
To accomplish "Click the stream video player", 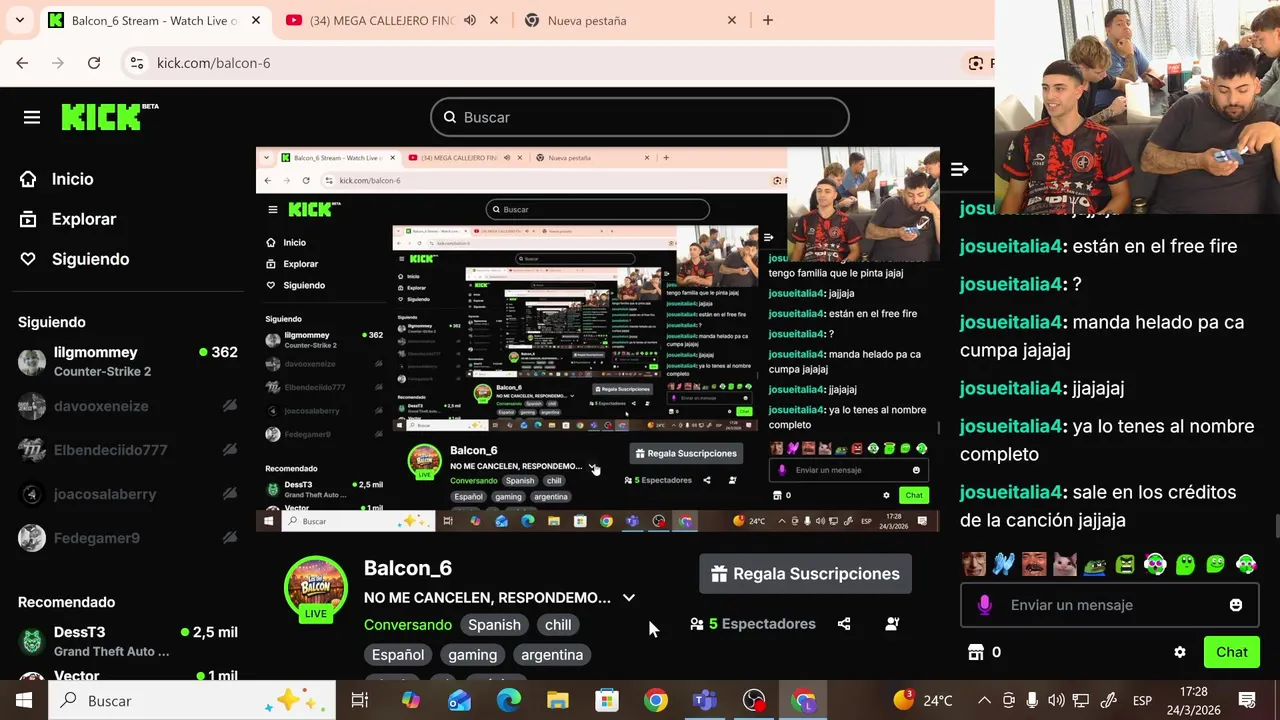I will pos(598,339).
